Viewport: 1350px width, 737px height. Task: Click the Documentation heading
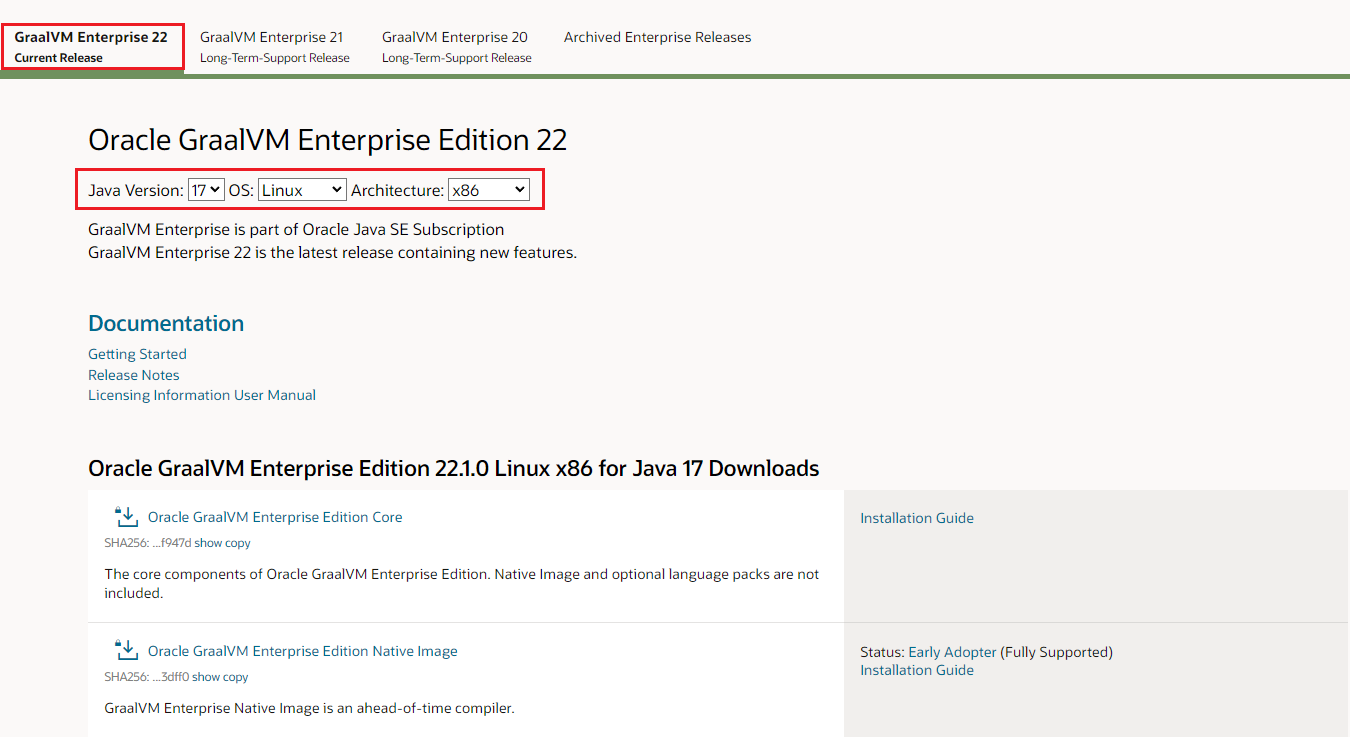(x=166, y=323)
